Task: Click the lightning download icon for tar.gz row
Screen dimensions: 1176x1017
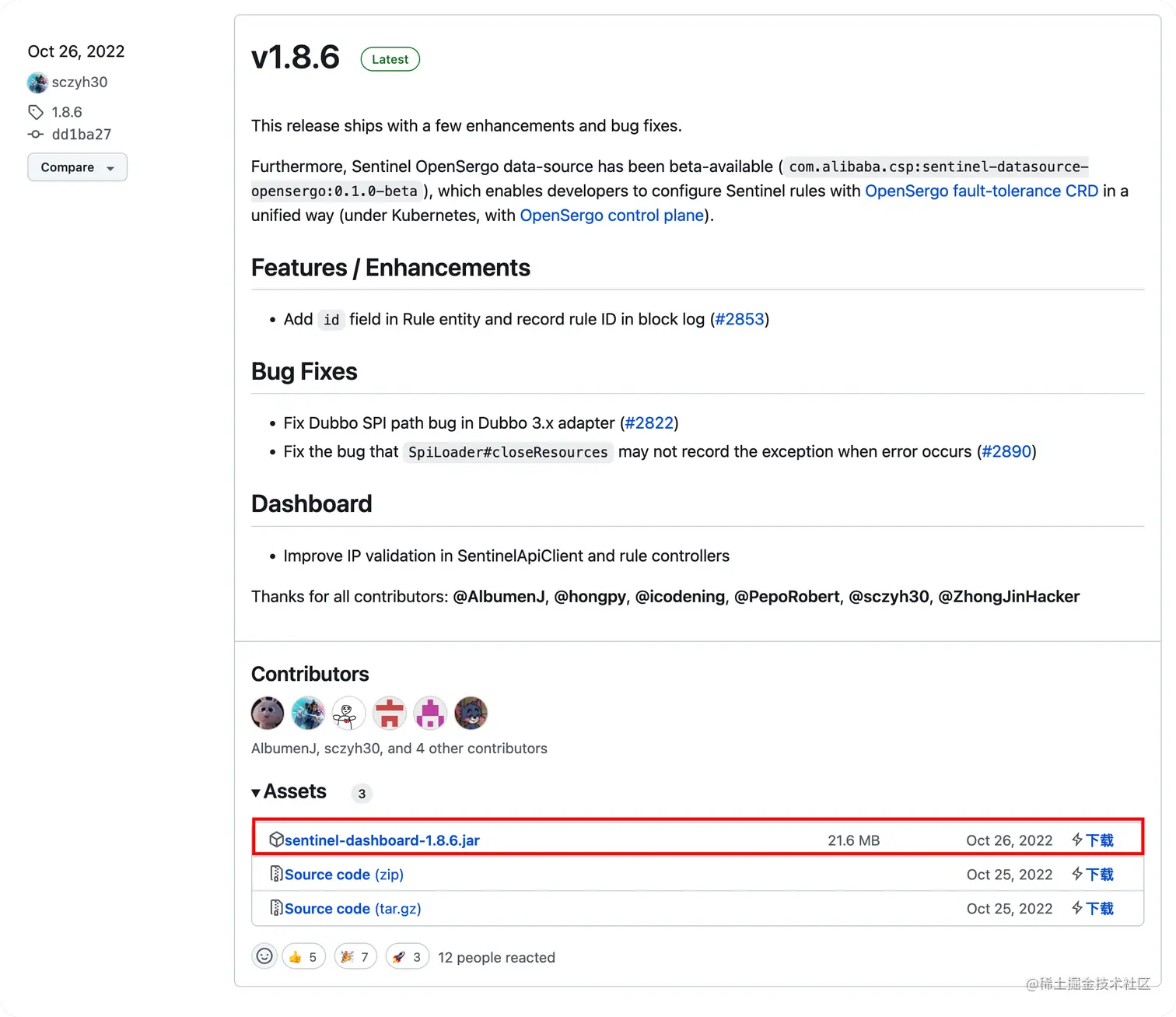Action: (1077, 908)
